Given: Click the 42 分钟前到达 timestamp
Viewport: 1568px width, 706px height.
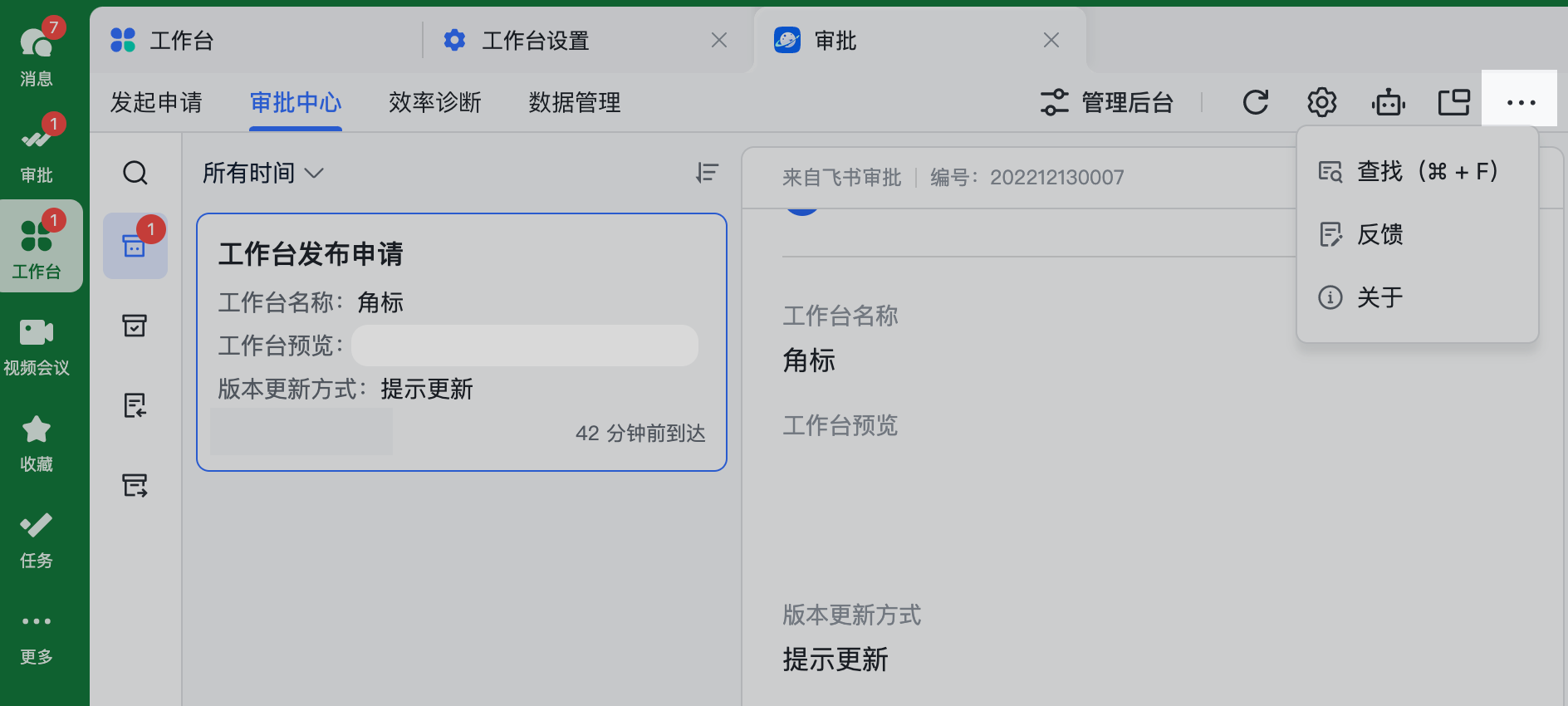Looking at the screenshot, I should (640, 434).
